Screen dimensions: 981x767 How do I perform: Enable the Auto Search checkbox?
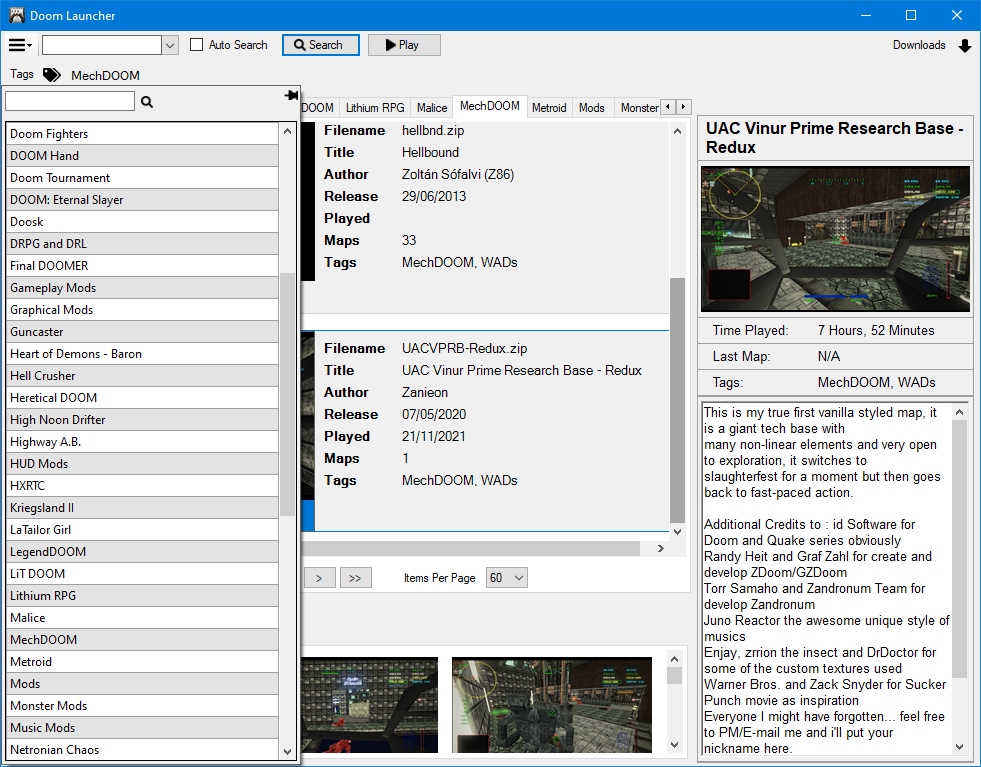(197, 45)
